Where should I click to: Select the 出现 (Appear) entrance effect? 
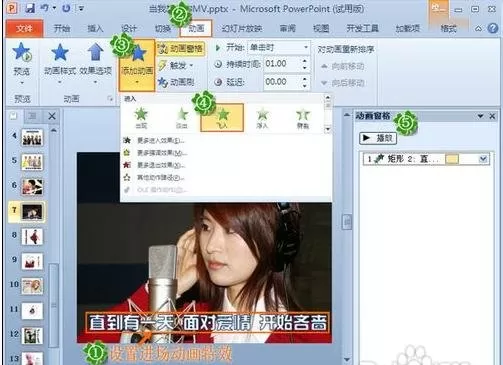[141, 118]
